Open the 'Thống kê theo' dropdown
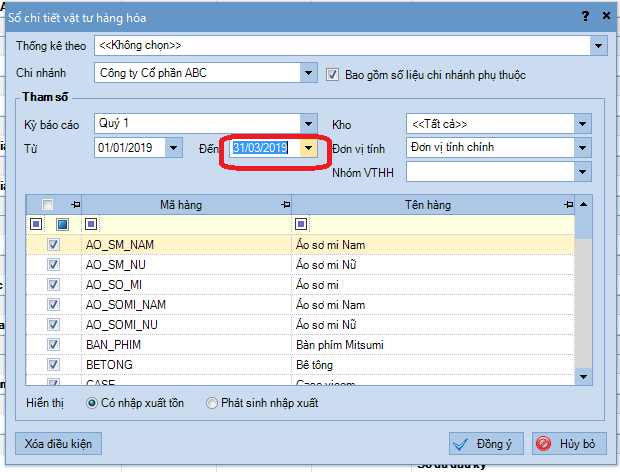 598,46
